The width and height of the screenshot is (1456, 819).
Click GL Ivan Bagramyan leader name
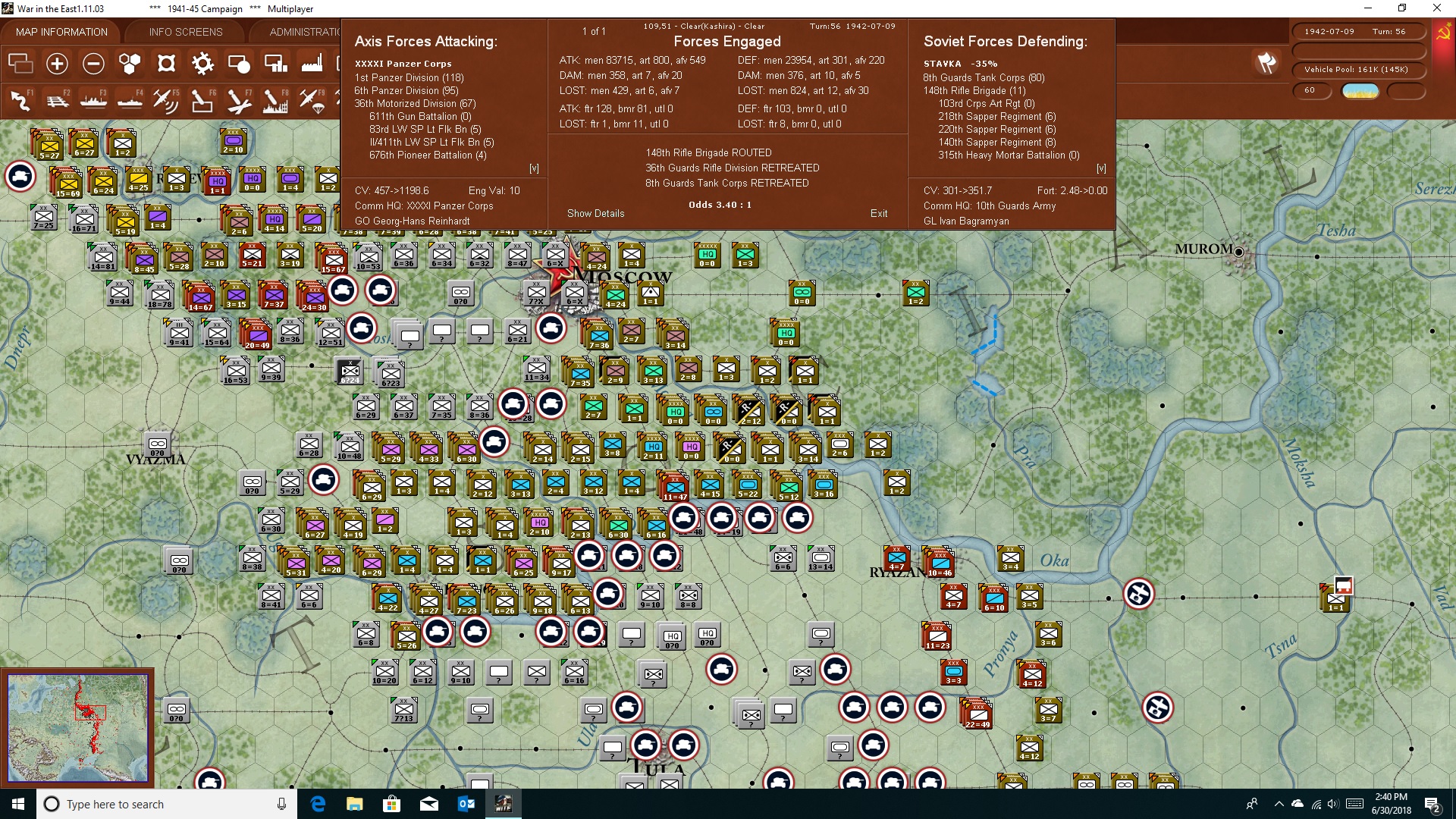pos(966,221)
